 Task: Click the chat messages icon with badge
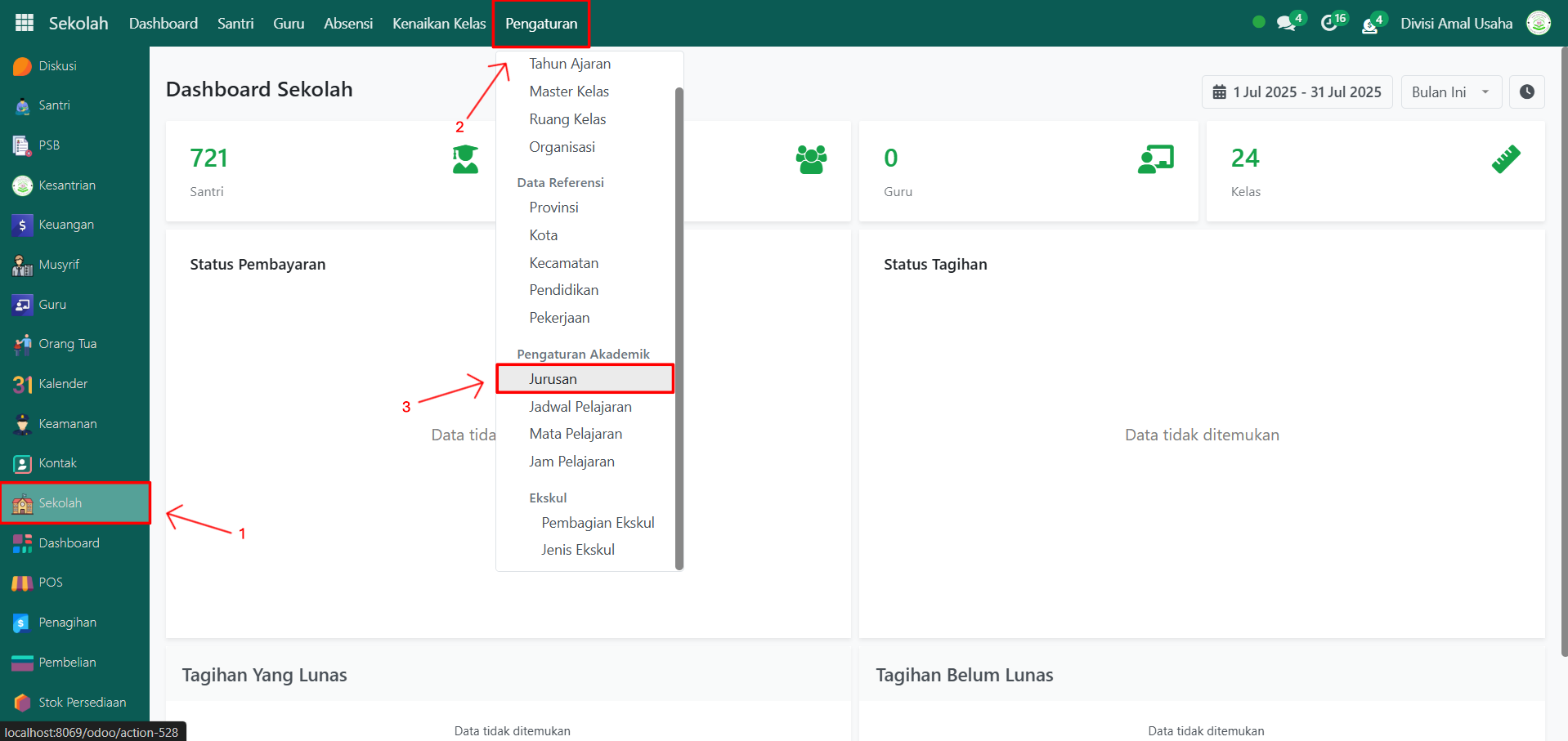tap(1287, 23)
